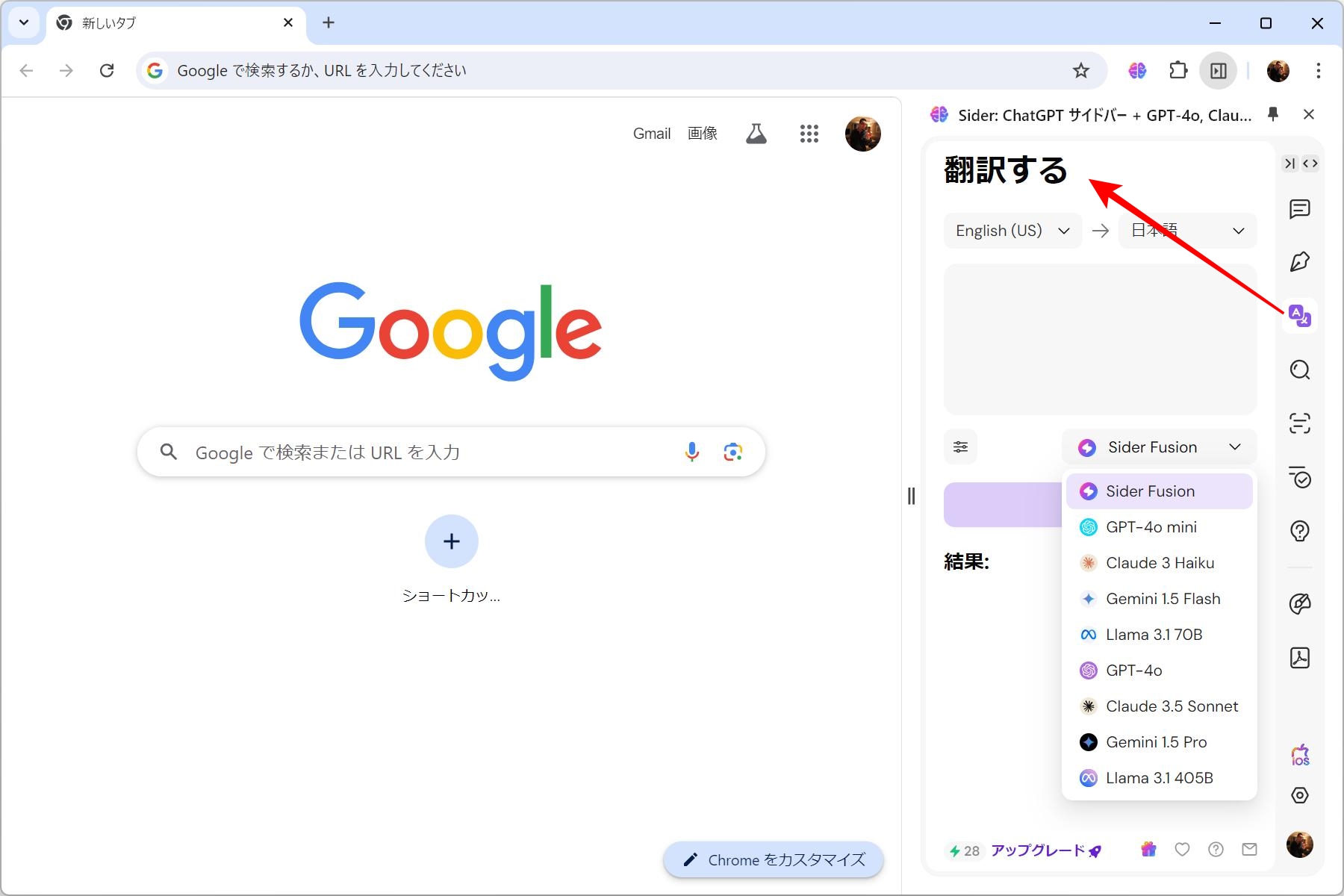Image resolution: width=1344 pixels, height=896 pixels.
Task: Open the 画像 images link
Action: point(703,134)
